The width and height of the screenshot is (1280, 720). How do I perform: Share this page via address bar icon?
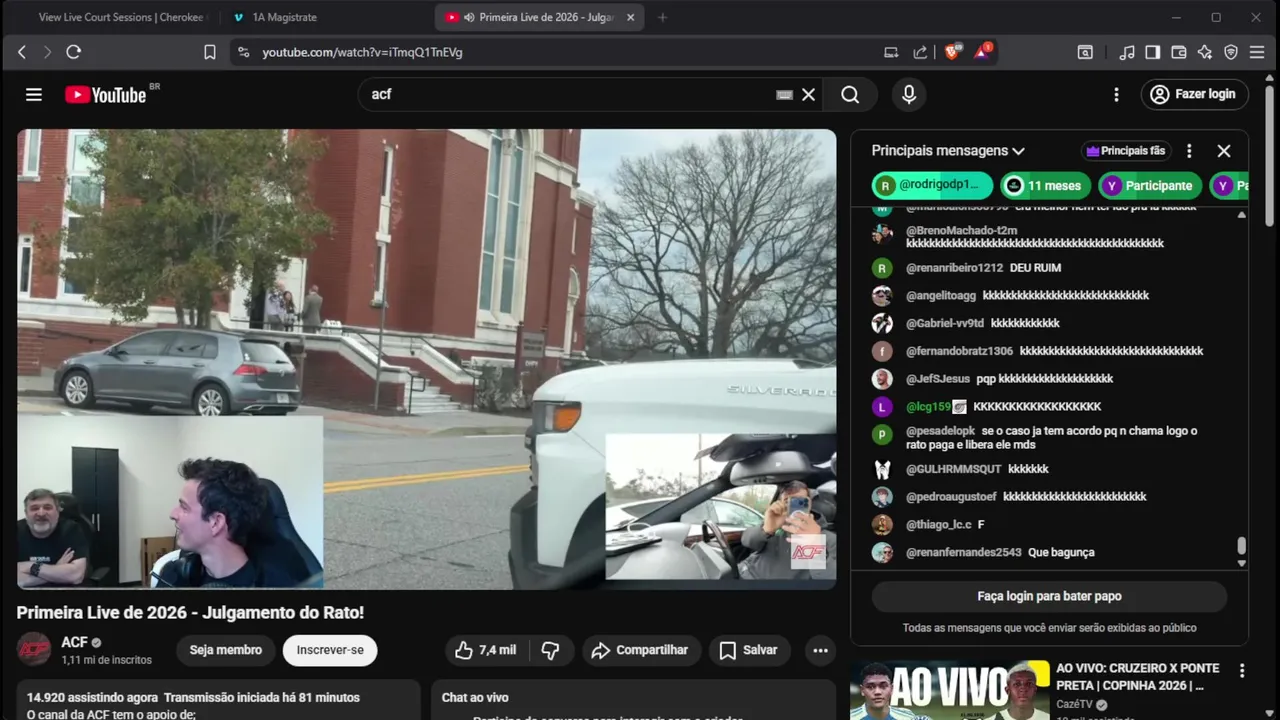click(x=920, y=52)
